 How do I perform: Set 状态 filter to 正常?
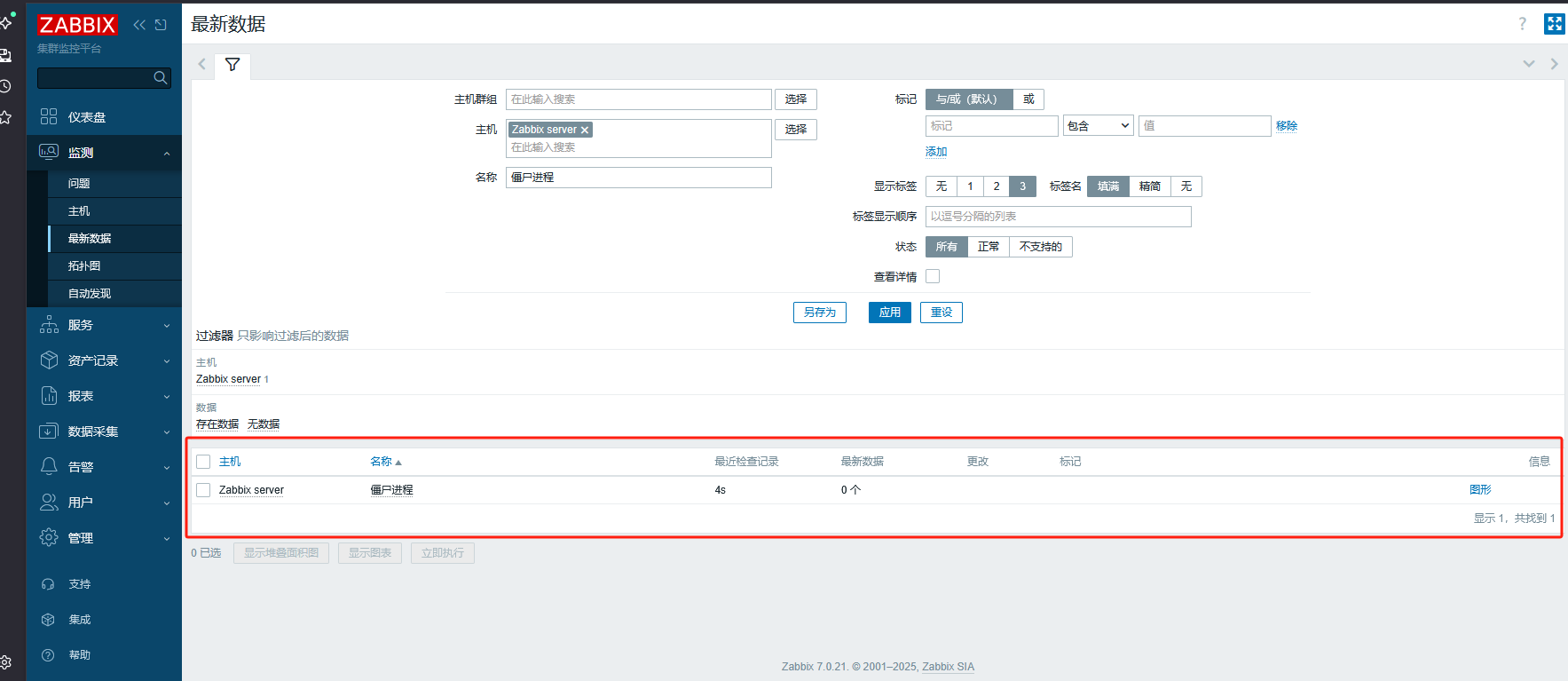point(989,247)
